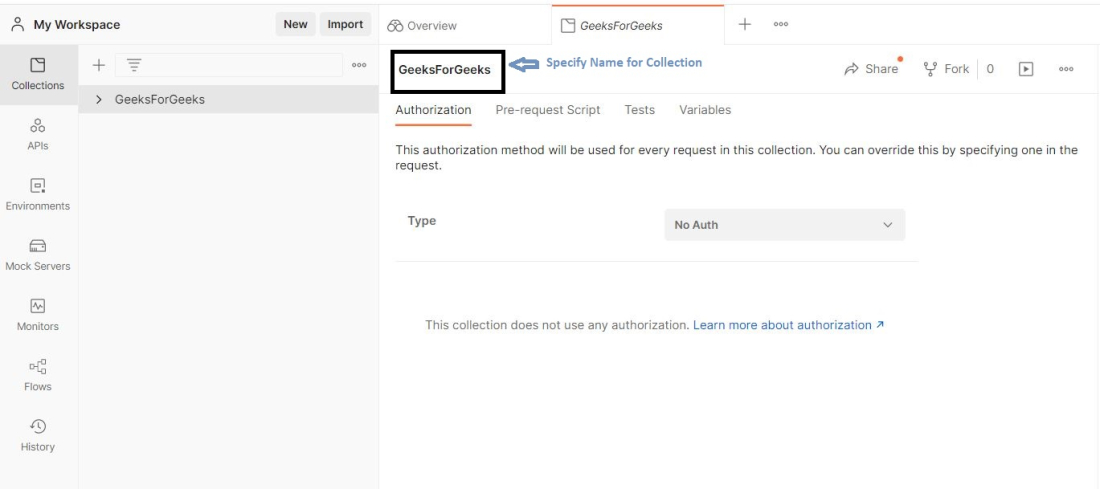Viewport: 1100px width, 489px height.
Task: Click the plus icon to create collection
Action: 99,65
